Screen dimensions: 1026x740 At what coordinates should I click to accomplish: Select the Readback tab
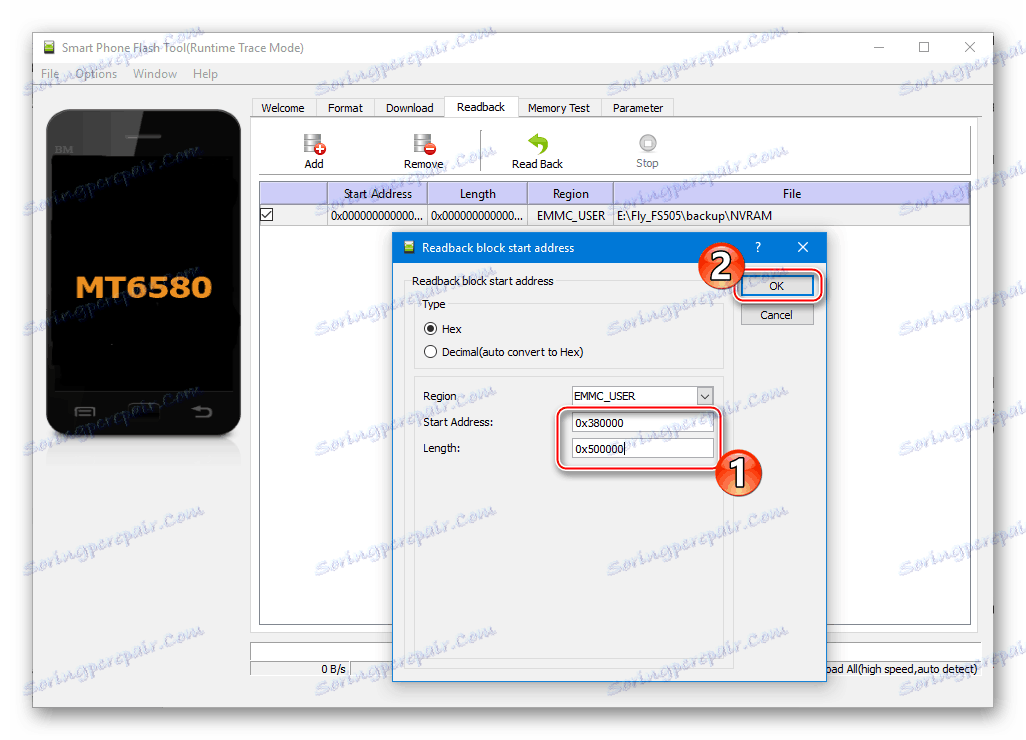tap(481, 107)
